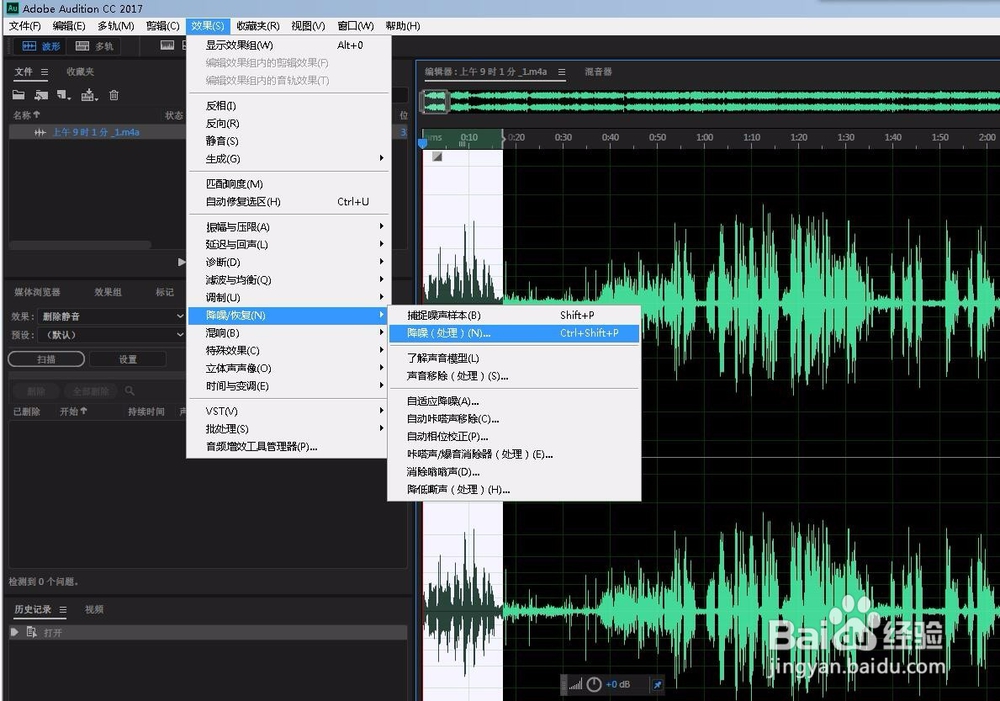The height and width of the screenshot is (701, 1000).
Task: Open the 视图(V) menu
Action: pyautogui.click(x=308, y=26)
